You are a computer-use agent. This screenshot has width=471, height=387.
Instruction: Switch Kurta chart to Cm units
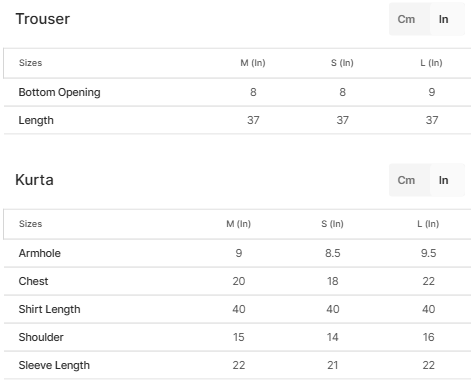click(406, 180)
